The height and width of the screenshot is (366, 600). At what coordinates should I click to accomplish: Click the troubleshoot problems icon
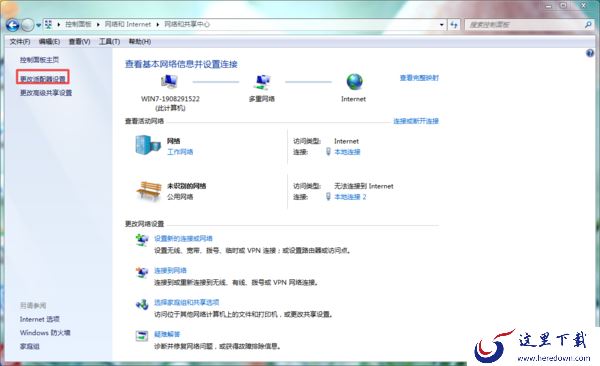point(142,336)
